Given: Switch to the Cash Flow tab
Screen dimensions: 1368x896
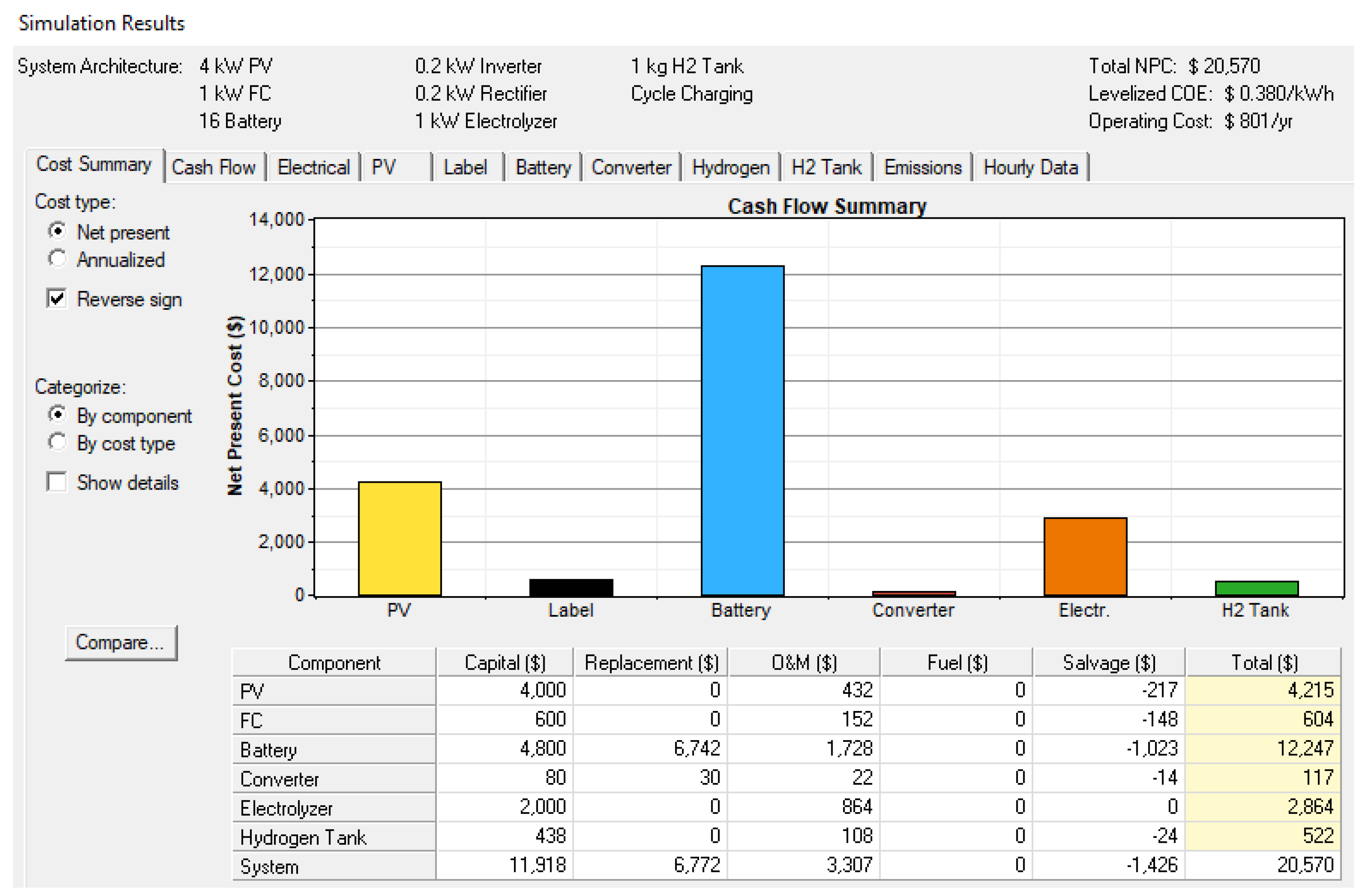Looking at the screenshot, I should point(213,168).
